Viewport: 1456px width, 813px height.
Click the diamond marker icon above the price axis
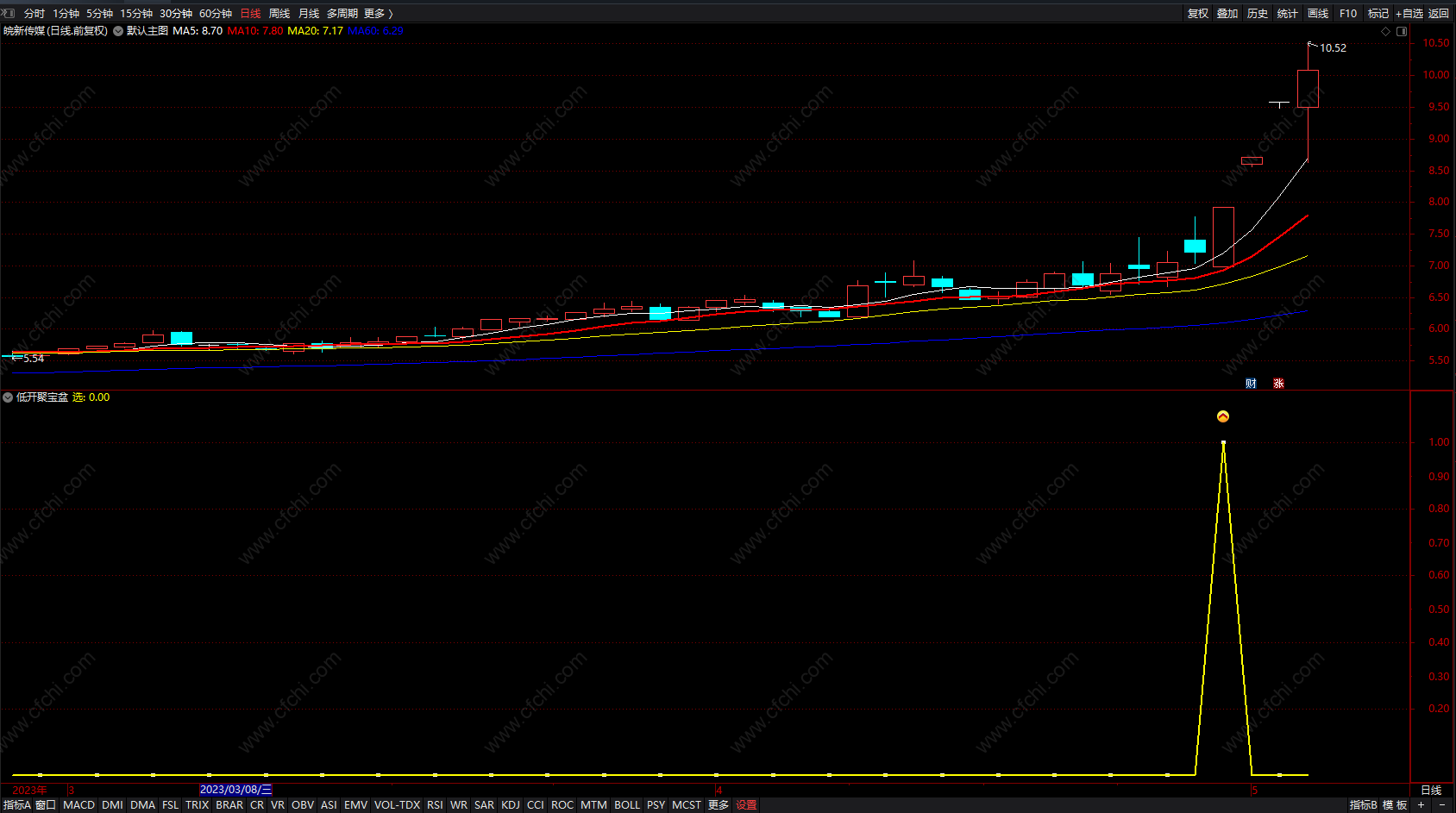tap(1386, 31)
